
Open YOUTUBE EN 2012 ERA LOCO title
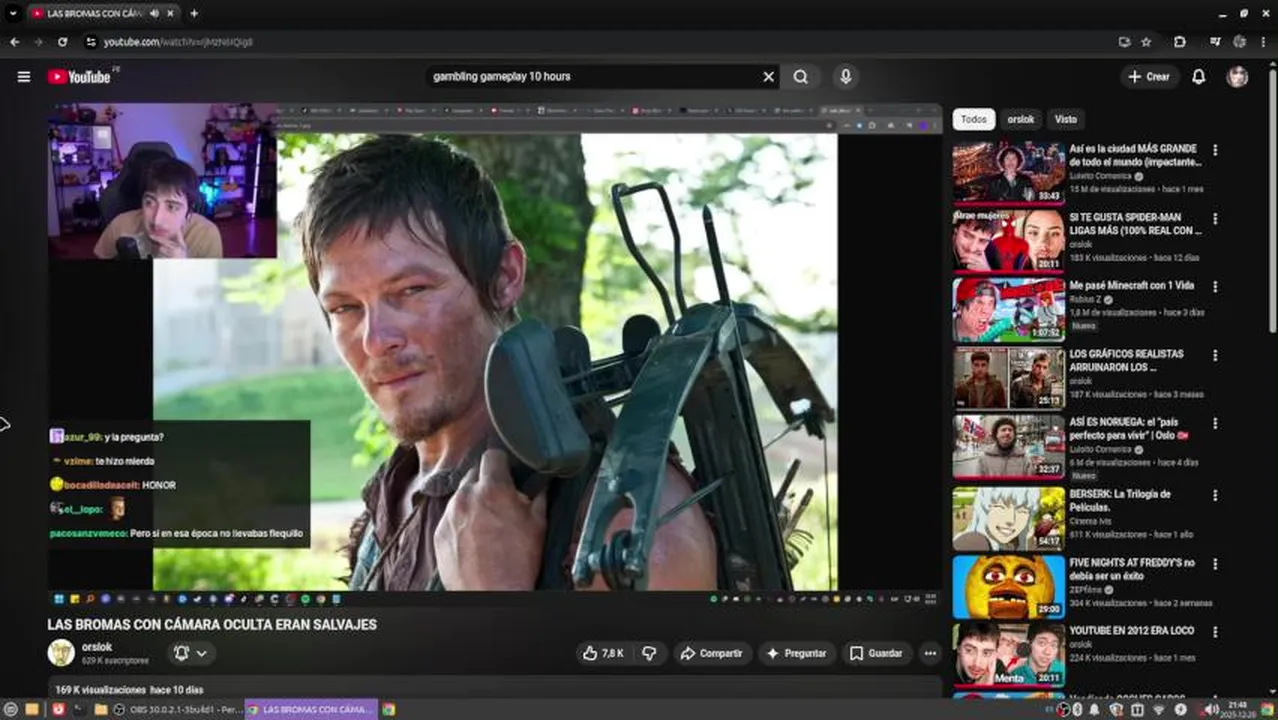point(1131,631)
